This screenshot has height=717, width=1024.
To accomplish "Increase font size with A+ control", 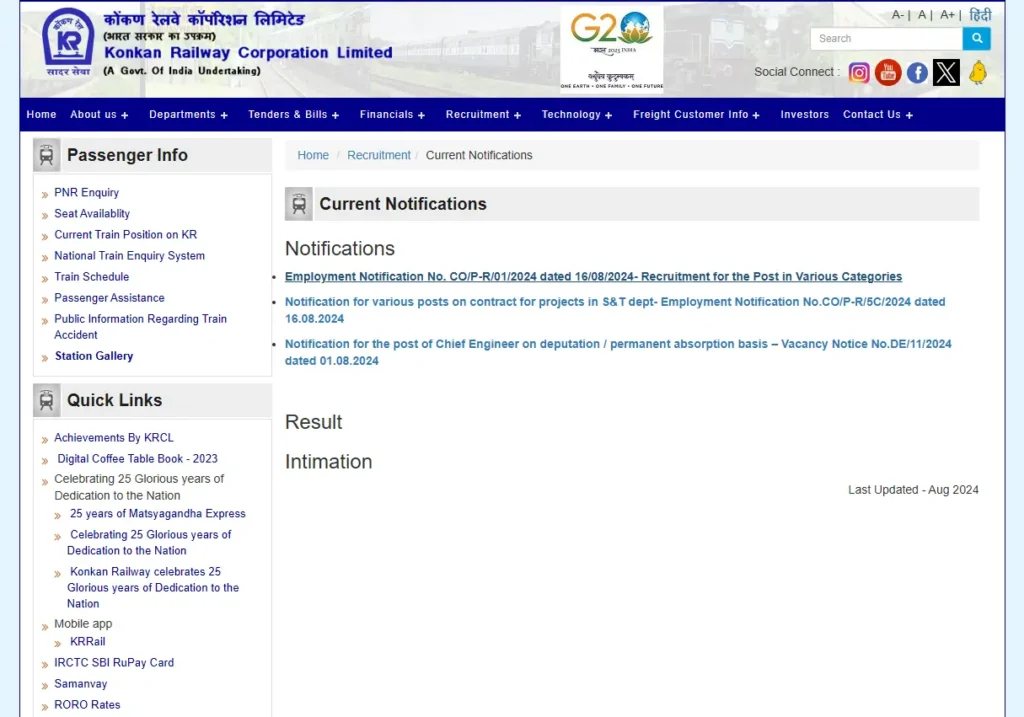I will tap(947, 15).
